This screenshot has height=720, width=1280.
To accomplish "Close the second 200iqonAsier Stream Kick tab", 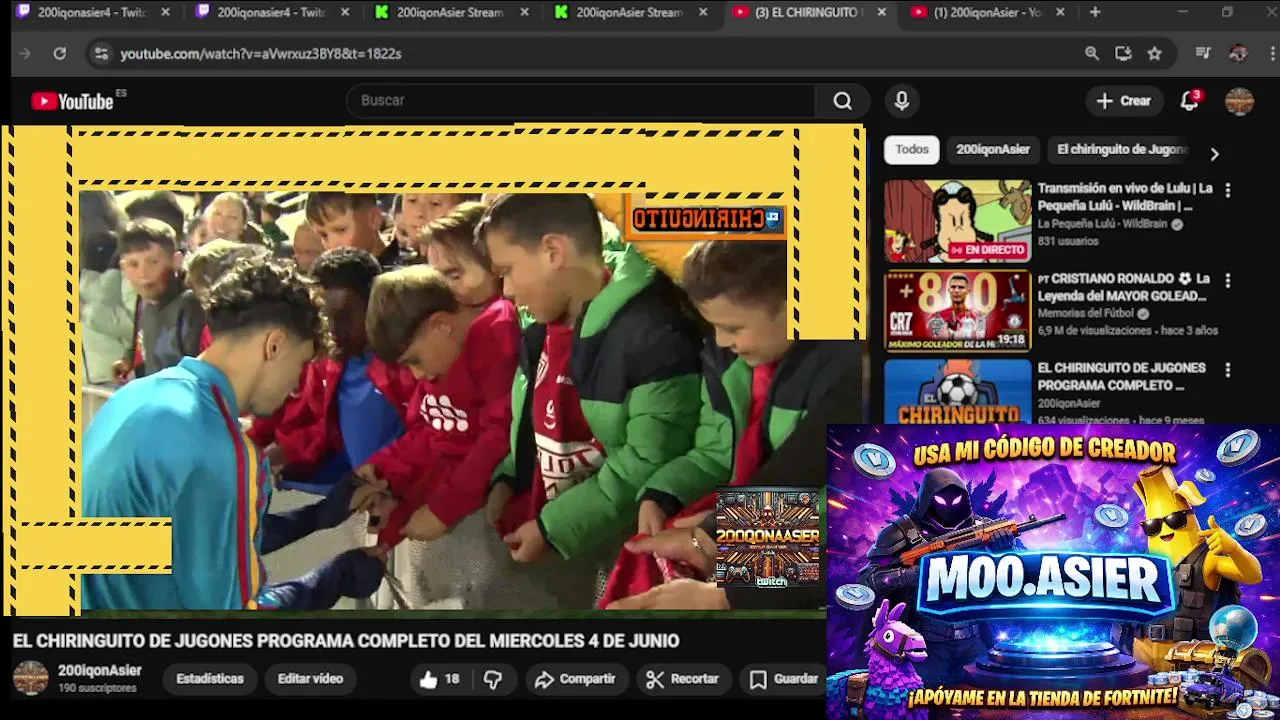I will pos(703,12).
